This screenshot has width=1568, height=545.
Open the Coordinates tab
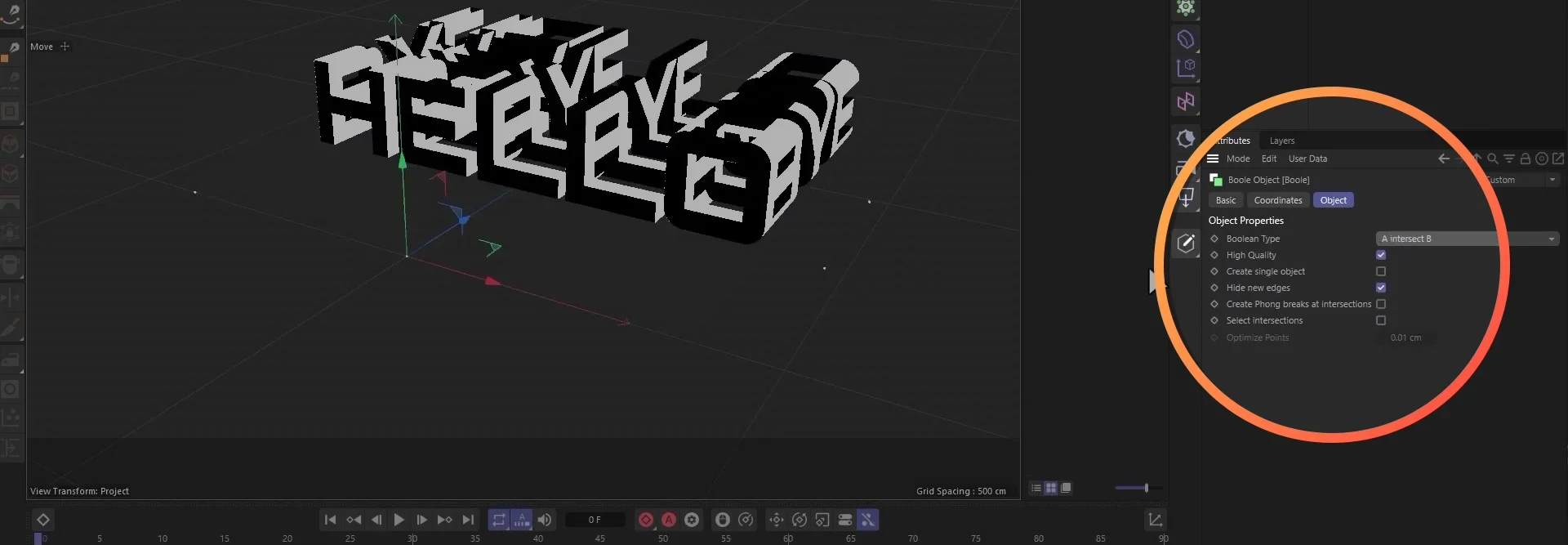pos(1278,200)
